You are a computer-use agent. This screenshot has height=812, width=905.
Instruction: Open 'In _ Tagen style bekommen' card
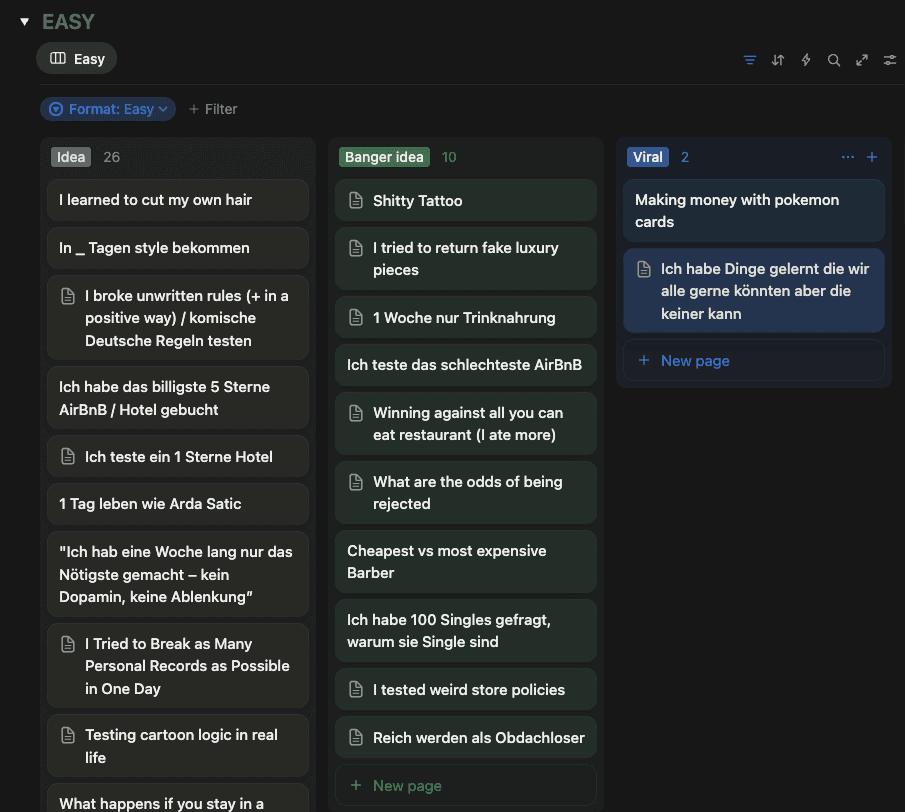(178, 248)
